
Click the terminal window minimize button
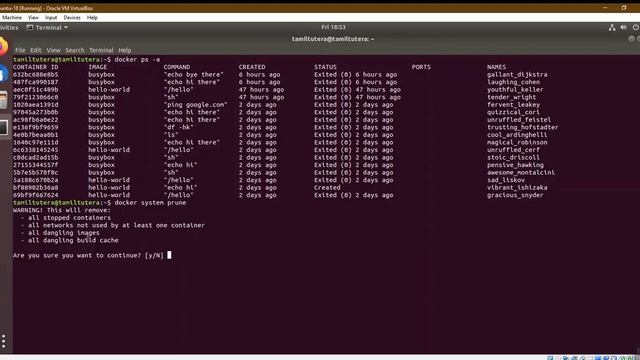coord(631,39)
